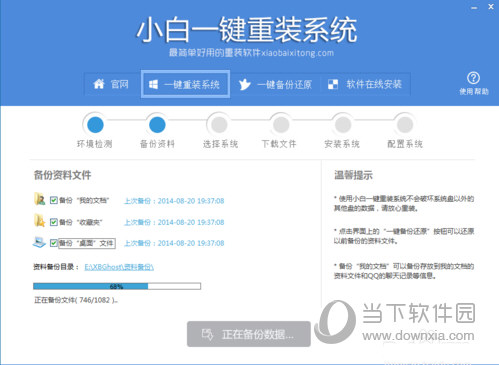
Task: Click the 正在备份文件( 746/1082 ) status text
Action: 76,300
